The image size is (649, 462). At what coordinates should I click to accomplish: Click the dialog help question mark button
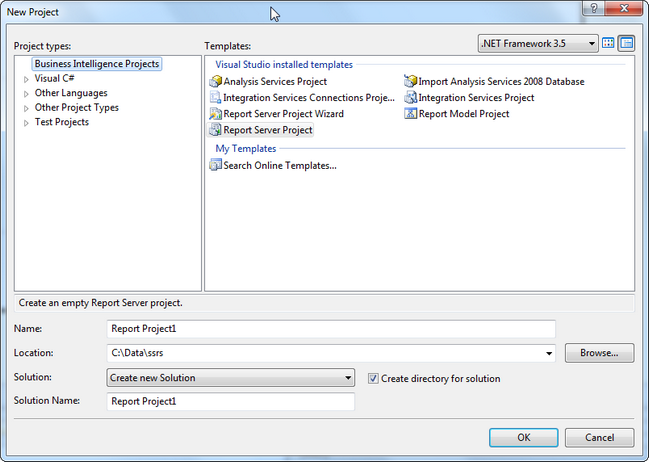(593, 8)
